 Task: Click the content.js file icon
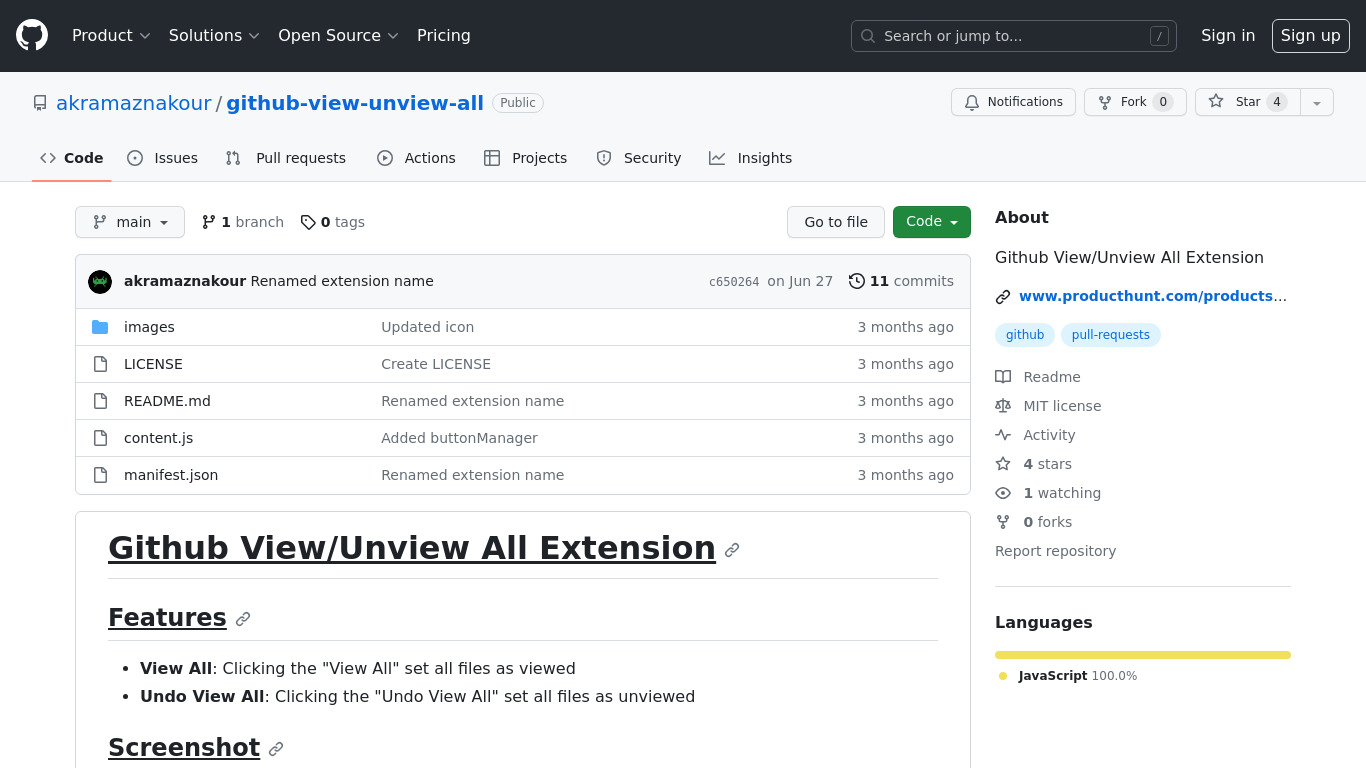(100, 438)
